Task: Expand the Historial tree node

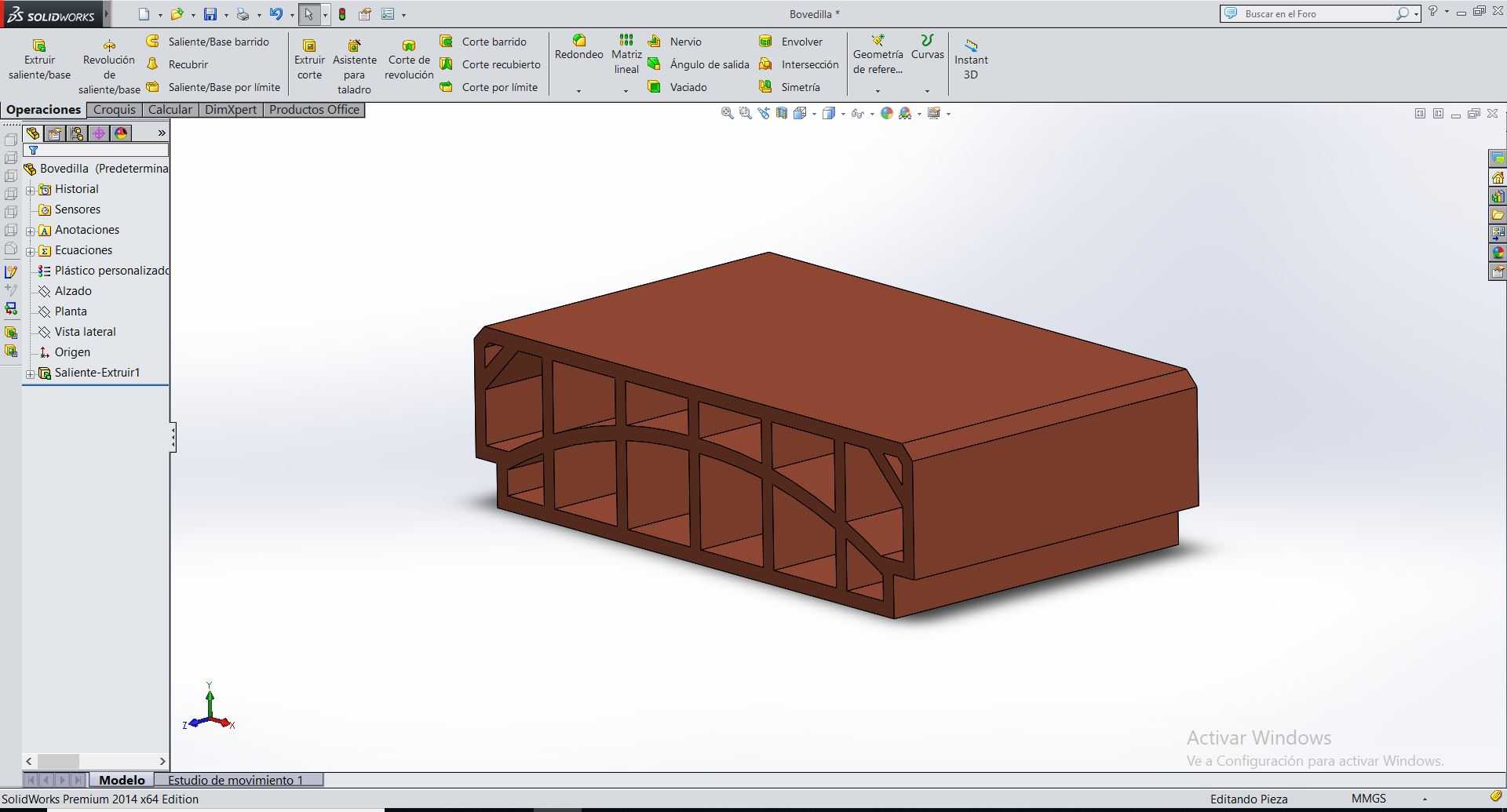Action: (x=31, y=190)
